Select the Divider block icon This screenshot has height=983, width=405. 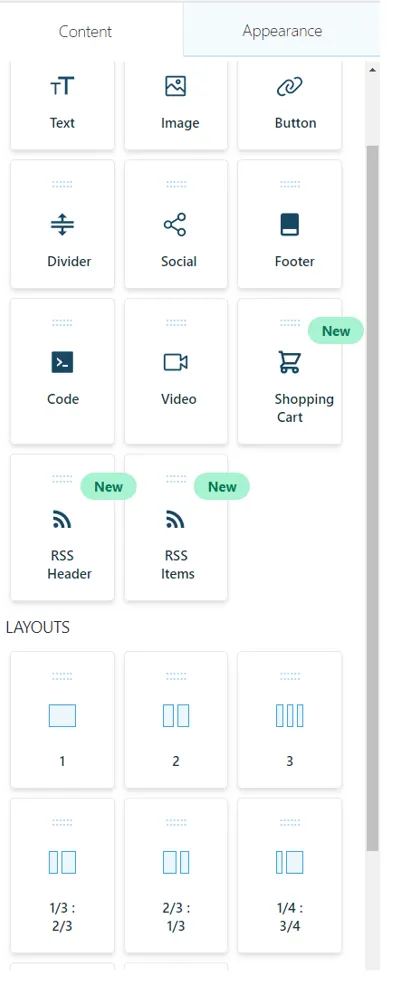pyautogui.click(x=62, y=224)
